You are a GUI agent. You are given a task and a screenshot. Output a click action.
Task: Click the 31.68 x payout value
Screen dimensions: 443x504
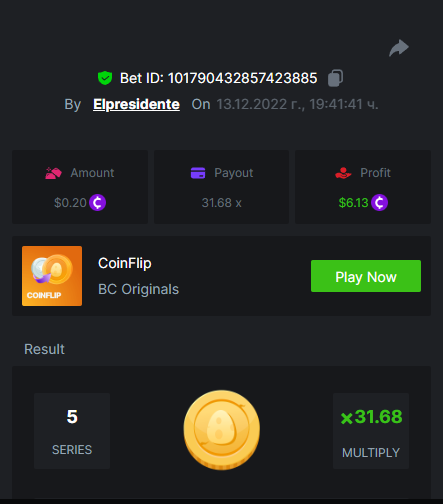(x=222, y=203)
